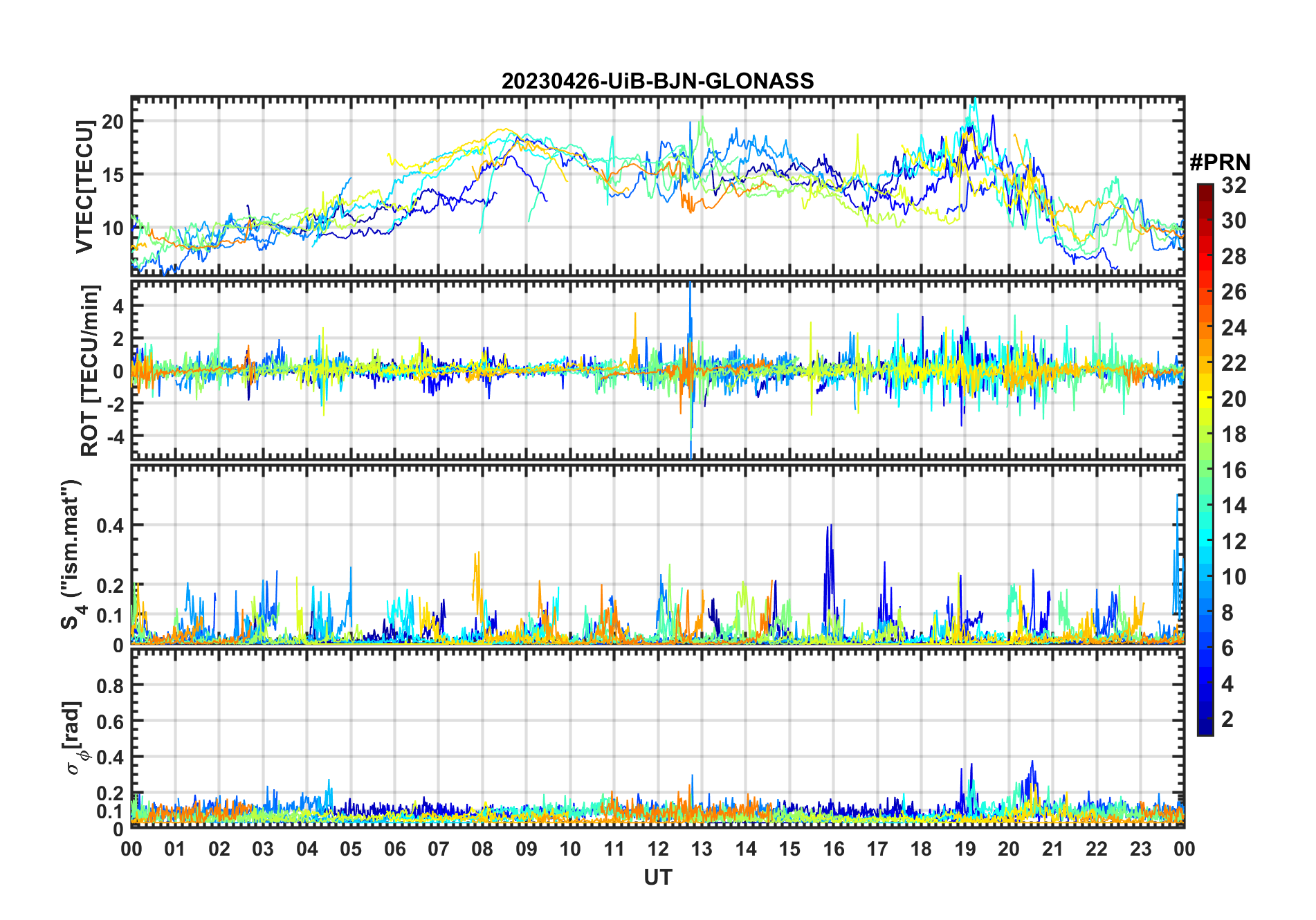Select the VTEC[TECU] y-axis label
The width and height of the screenshot is (1316, 920).
tap(84, 187)
